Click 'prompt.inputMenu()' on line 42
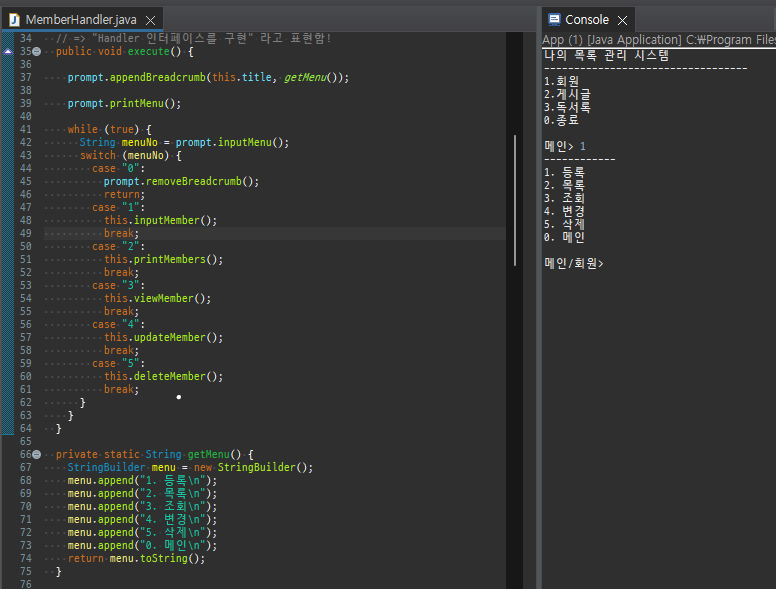 tap(229, 143)
